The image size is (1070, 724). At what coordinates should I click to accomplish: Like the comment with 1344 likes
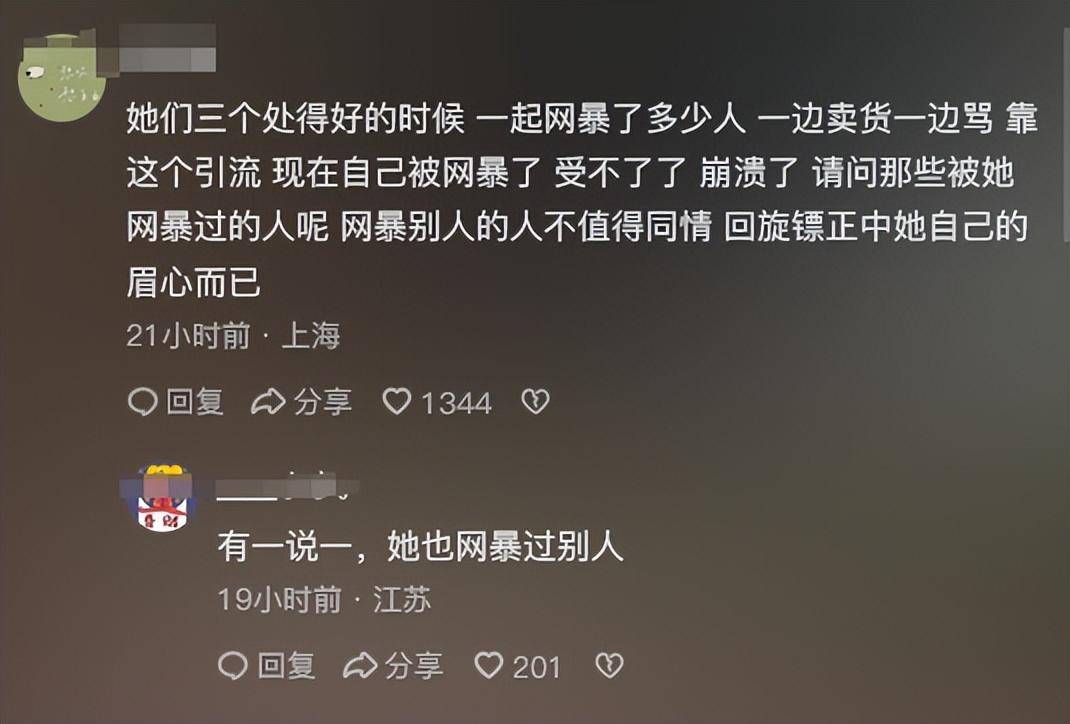click(396, 401)
